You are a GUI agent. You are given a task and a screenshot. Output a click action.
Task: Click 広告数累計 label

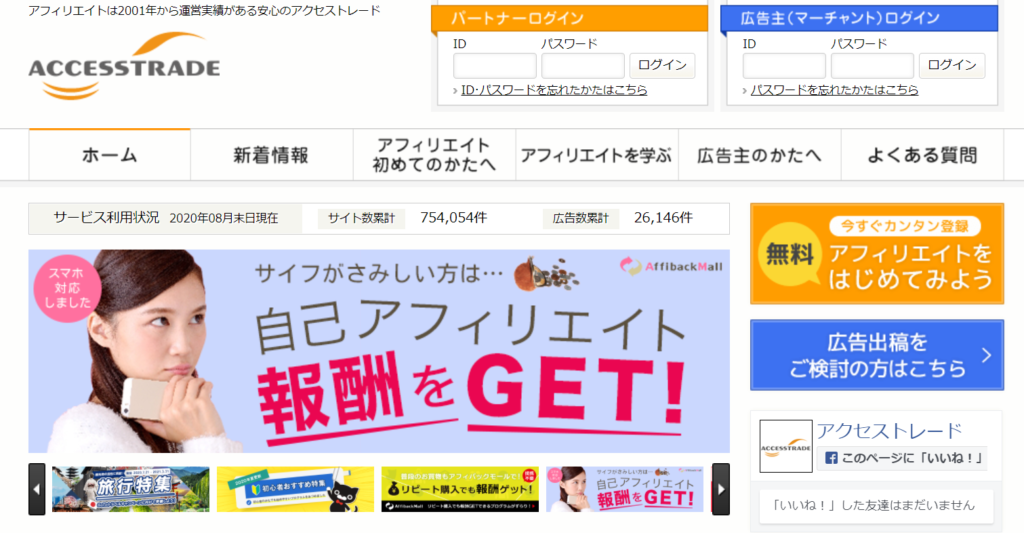click(581, 218)
